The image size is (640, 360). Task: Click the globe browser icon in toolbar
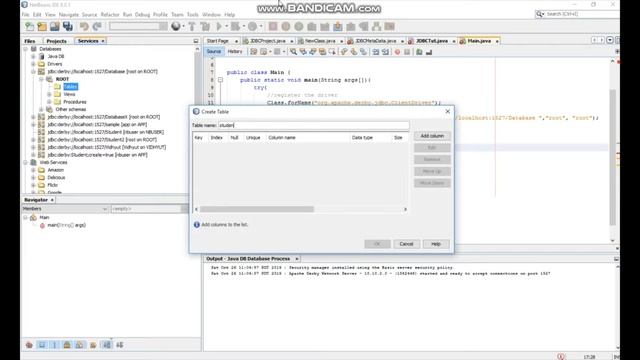click(x=176, y=27)
